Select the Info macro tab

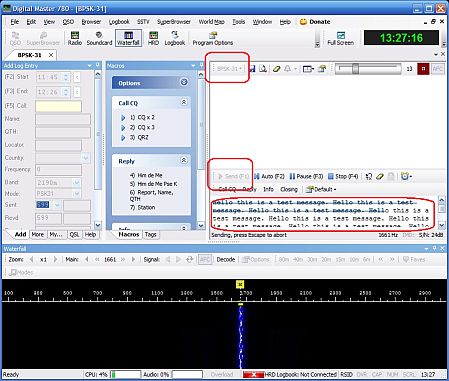[x=268, y=189]
